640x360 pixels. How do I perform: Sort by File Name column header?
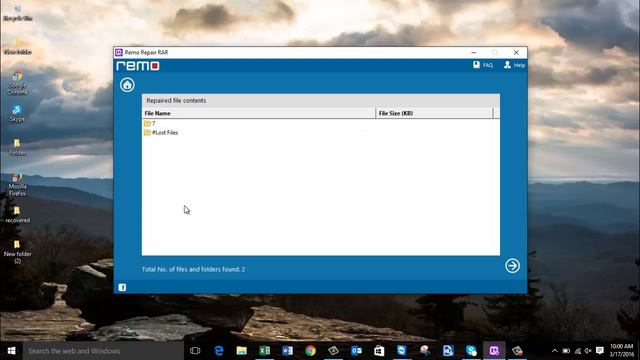pos(259,113)
